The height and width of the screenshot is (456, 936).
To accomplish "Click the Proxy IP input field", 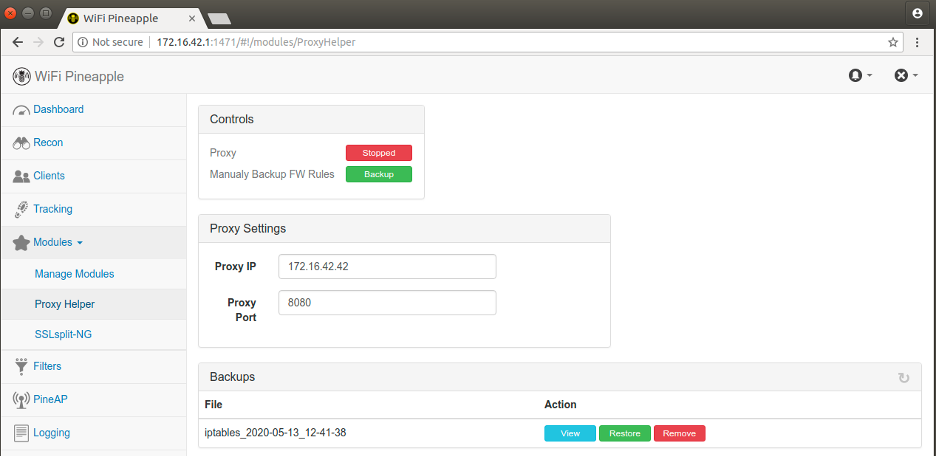I will coord(387,266).
